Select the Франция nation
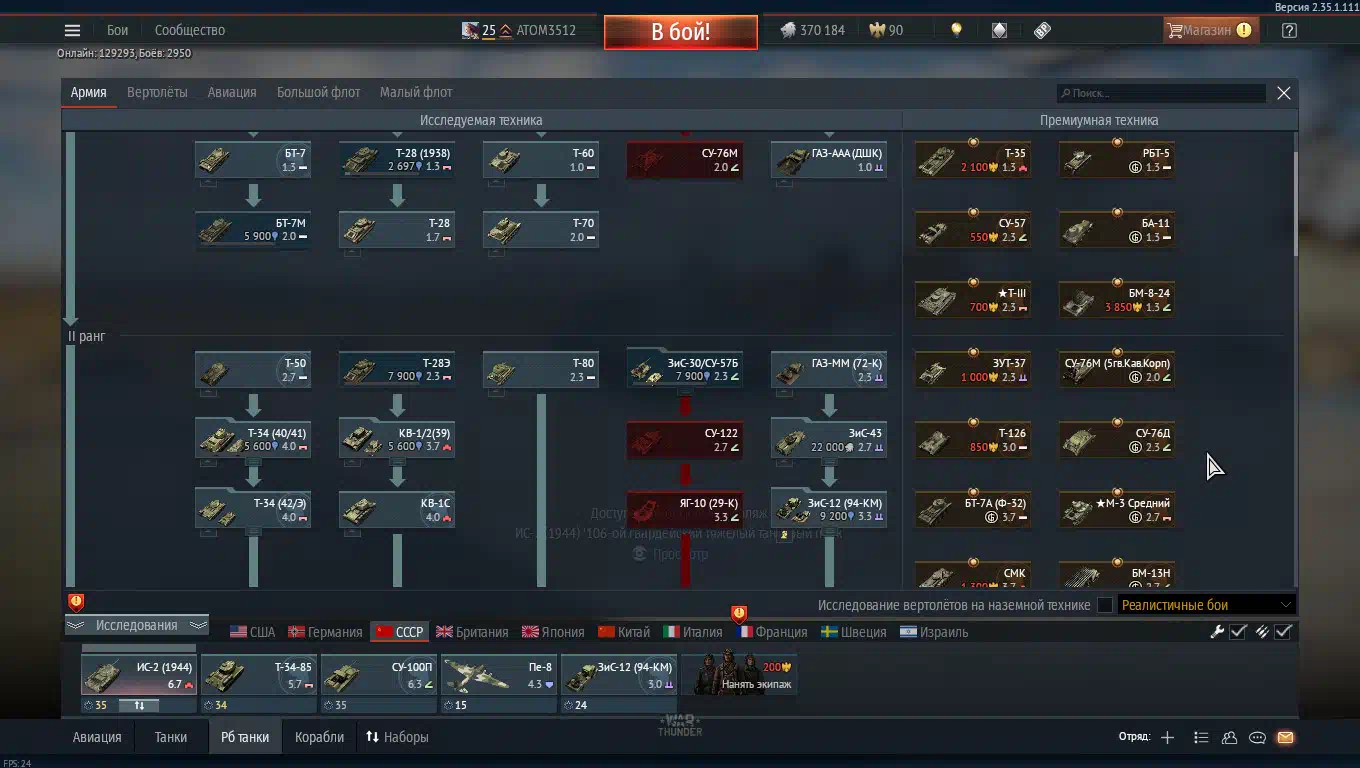The height and width of the screenshot is (768, 1360). coord(772,632)
